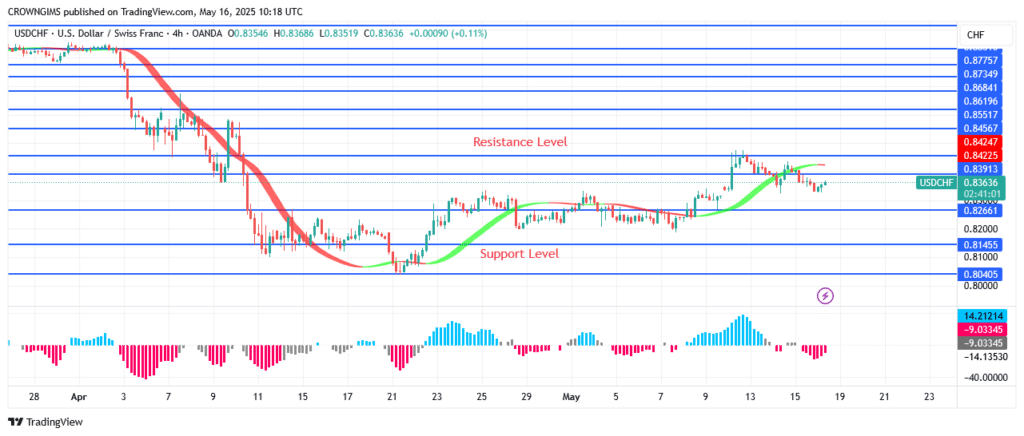
Task: Click the 0.85517 price label
Action: [x=982, y=114]
